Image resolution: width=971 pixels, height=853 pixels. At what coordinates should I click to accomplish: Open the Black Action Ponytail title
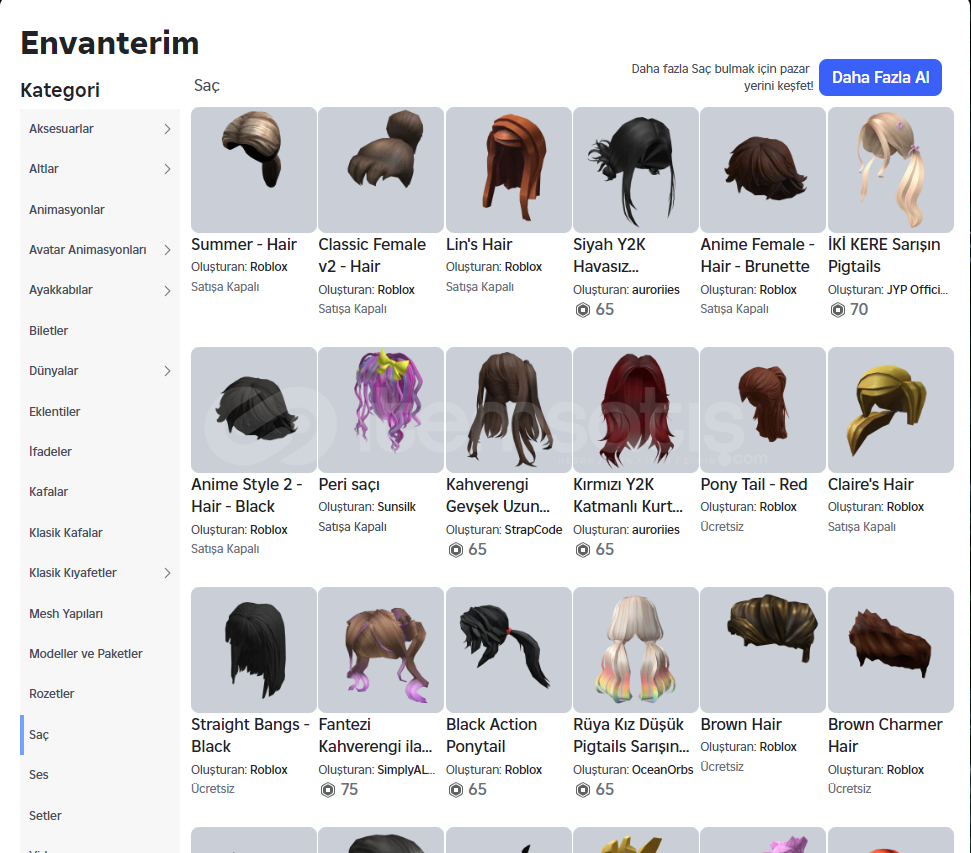point(491,735)
